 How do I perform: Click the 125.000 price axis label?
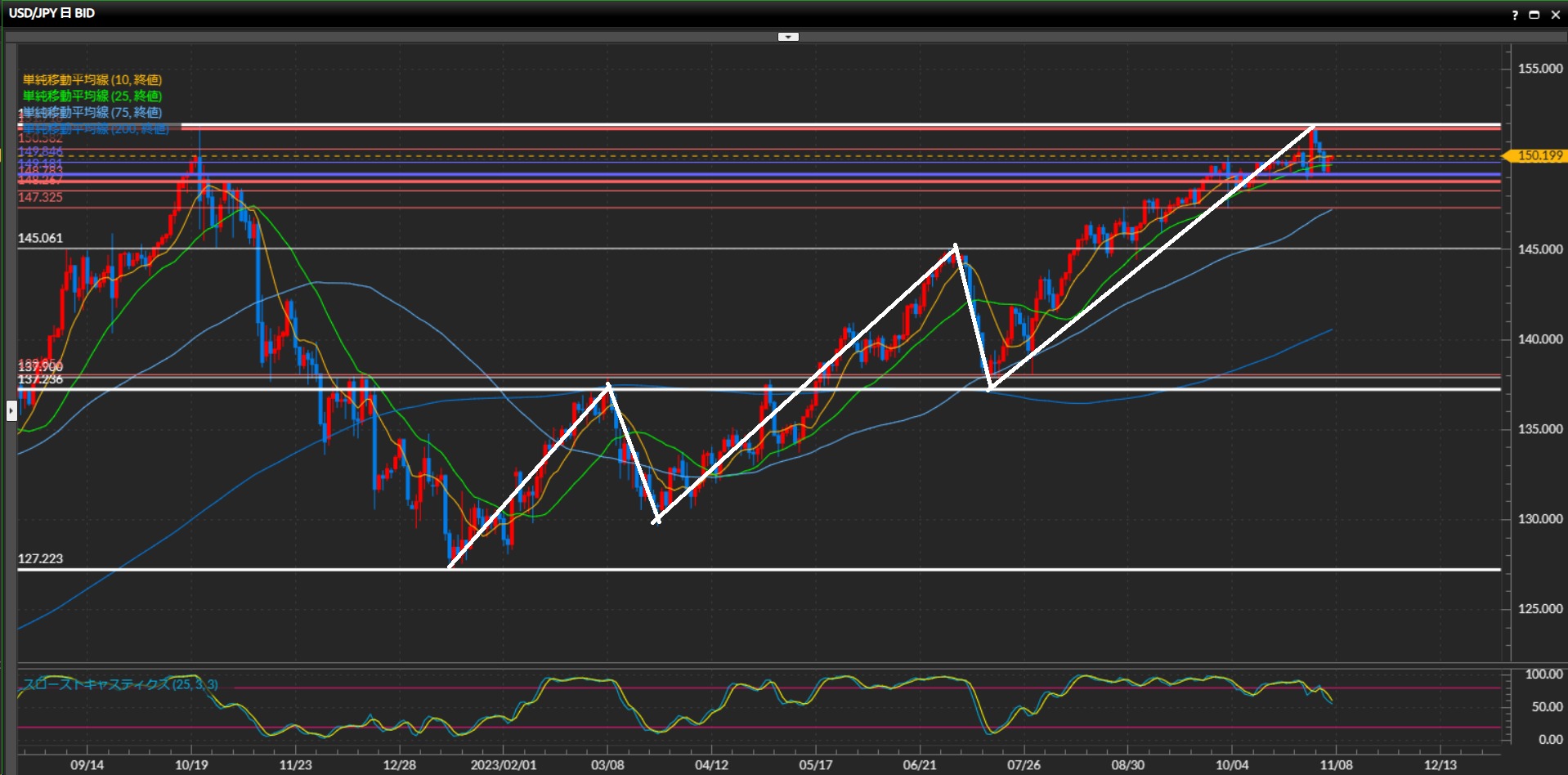click(1540, 609)
